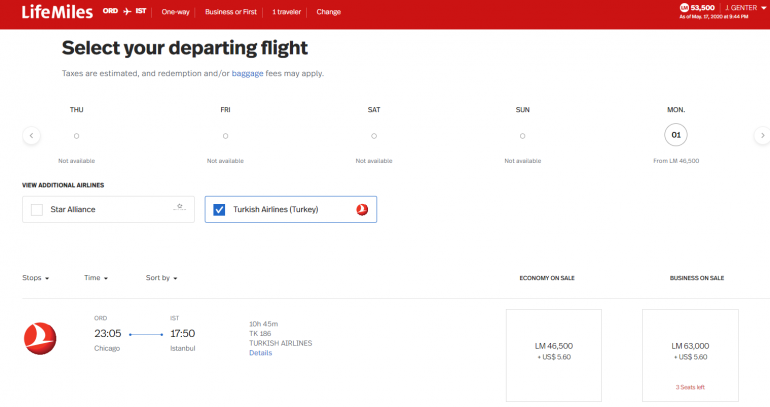Click the One-way trip type item
The width and height of the screenshot is (770, 407).
176,12
